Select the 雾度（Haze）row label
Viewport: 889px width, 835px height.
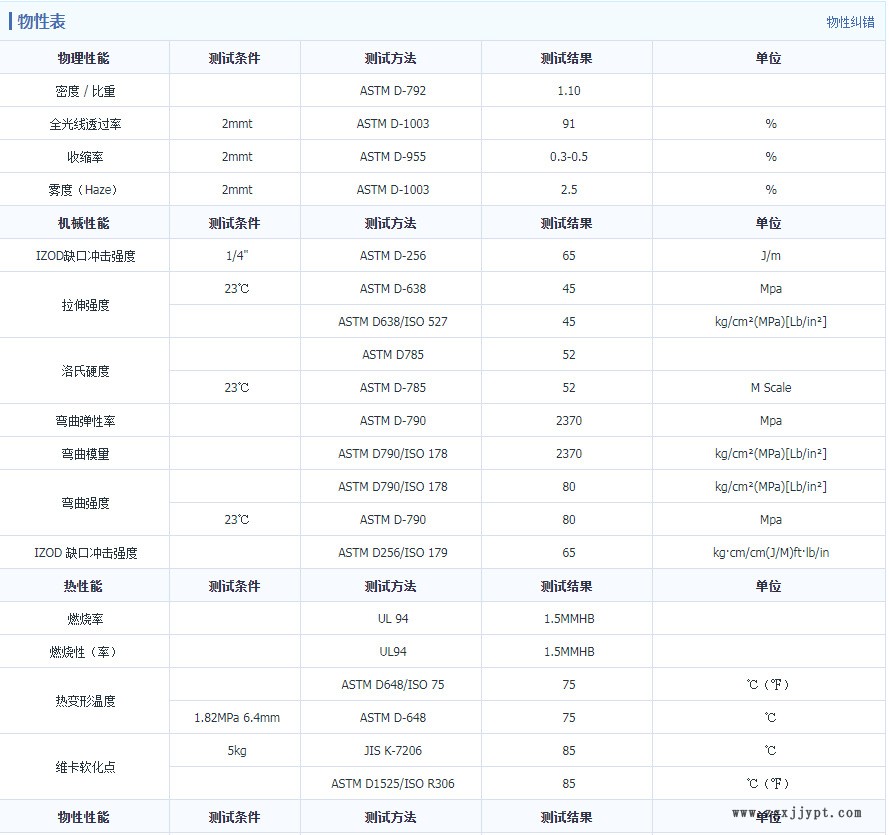pos(85,190)
